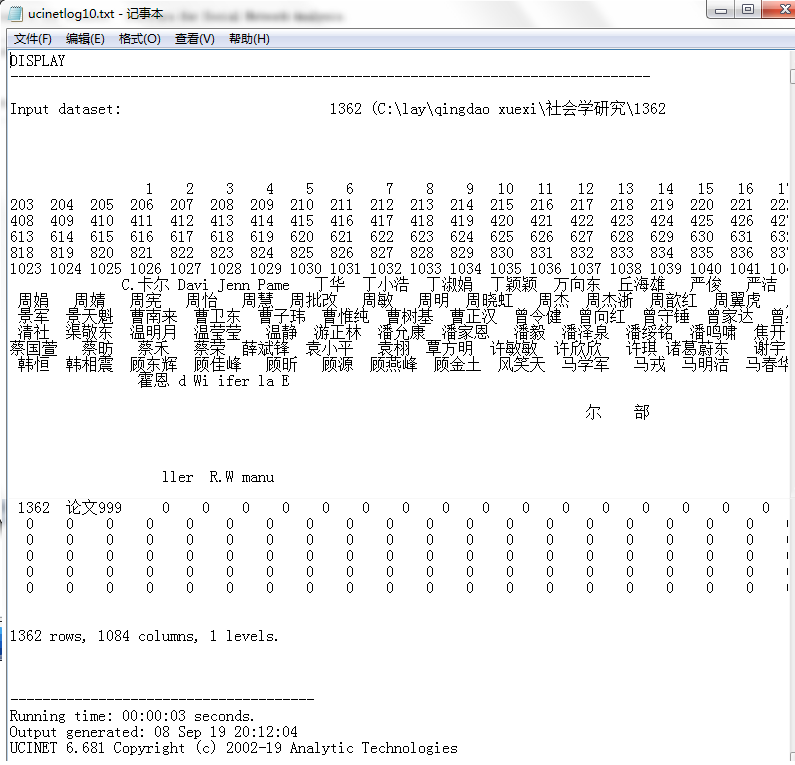Click the column number 1023
795x765 pixels.
[x=26, y=268]
